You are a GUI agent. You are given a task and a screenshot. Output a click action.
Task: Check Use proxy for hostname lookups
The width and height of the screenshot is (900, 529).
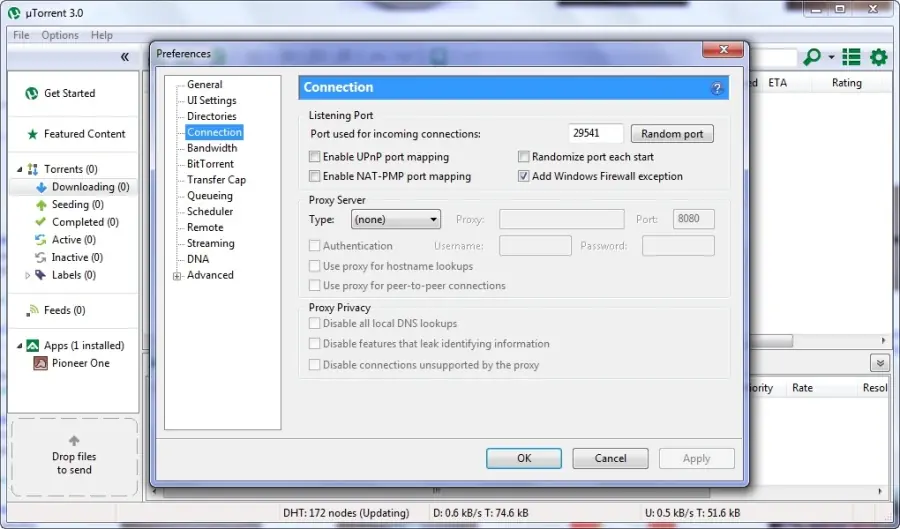(x=315, y=266)
